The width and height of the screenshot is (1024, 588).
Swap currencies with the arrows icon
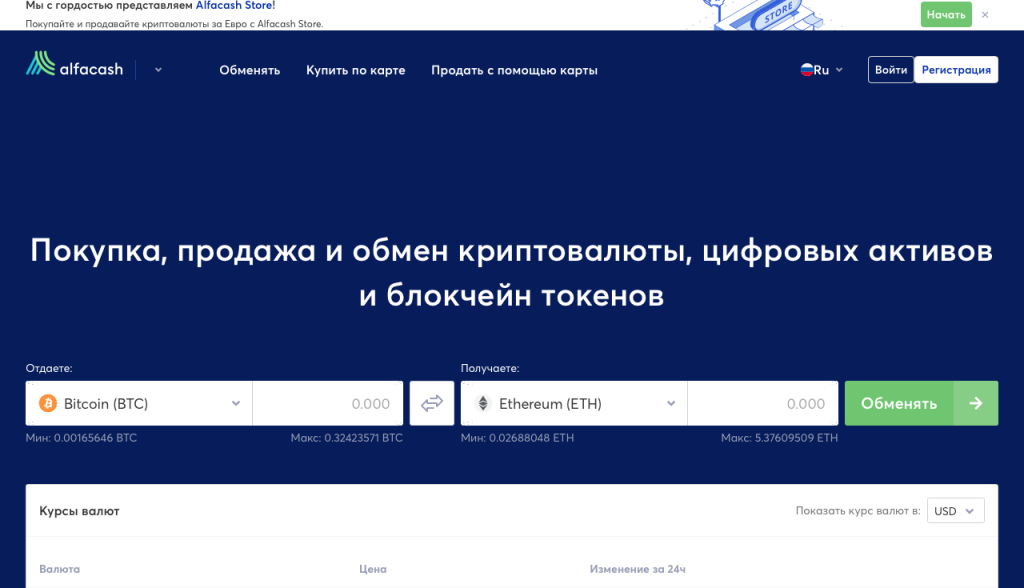pyautogui.click(x=432, y=404)
